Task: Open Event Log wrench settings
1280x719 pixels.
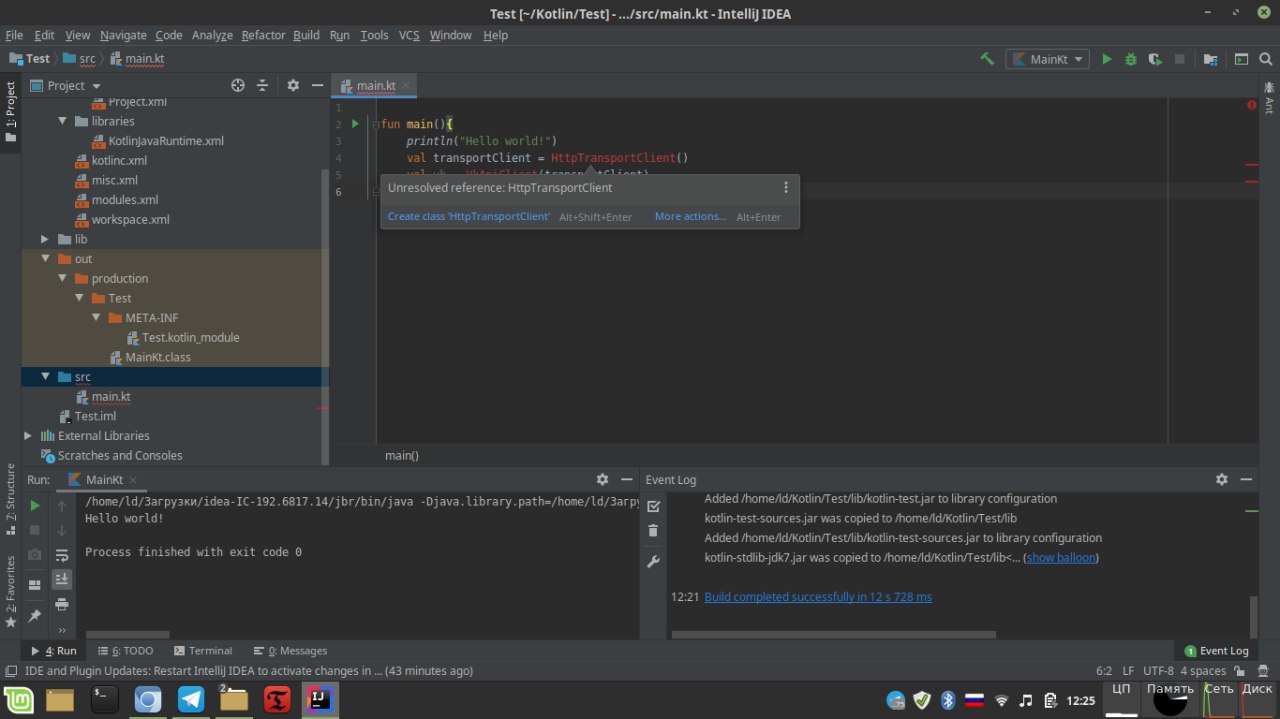Action: tap(653, 562)
